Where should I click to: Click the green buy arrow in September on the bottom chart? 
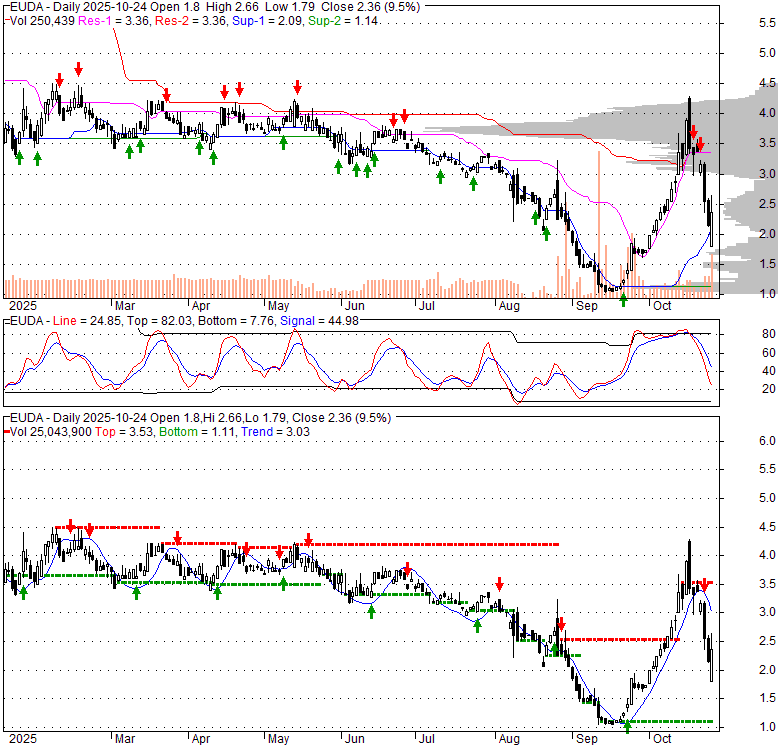(627, 727)
